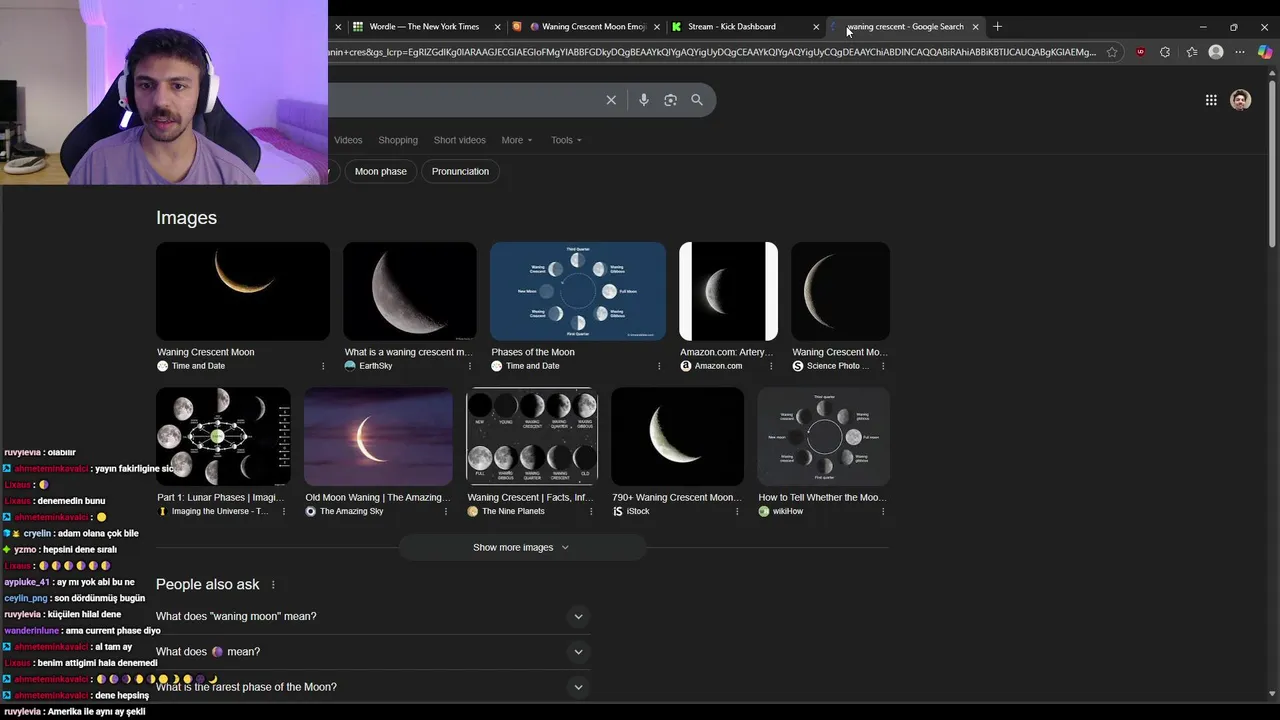
Task: Open options for Amazon.com image result
Action: (771, 366)
